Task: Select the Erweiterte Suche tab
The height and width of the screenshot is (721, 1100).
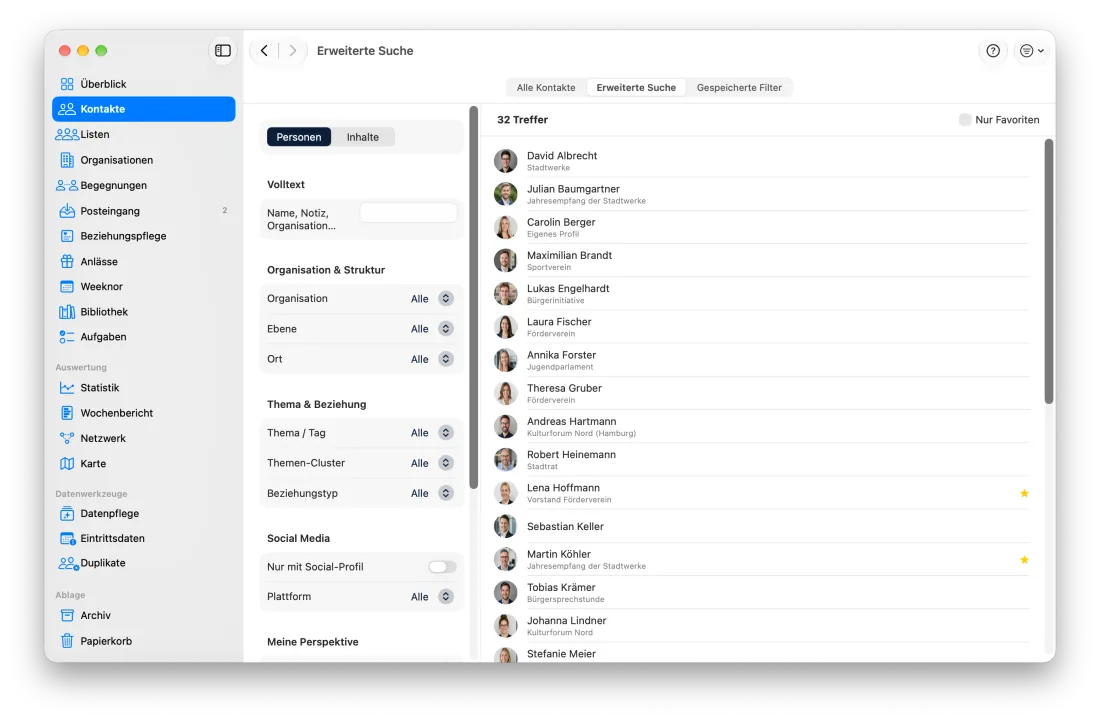Action: coord(636,88)
